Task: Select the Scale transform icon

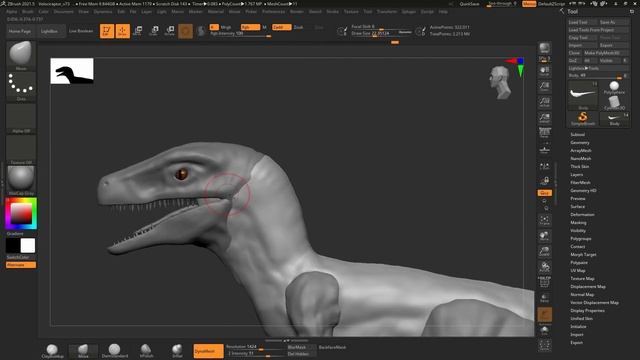Action: point(154,31)
